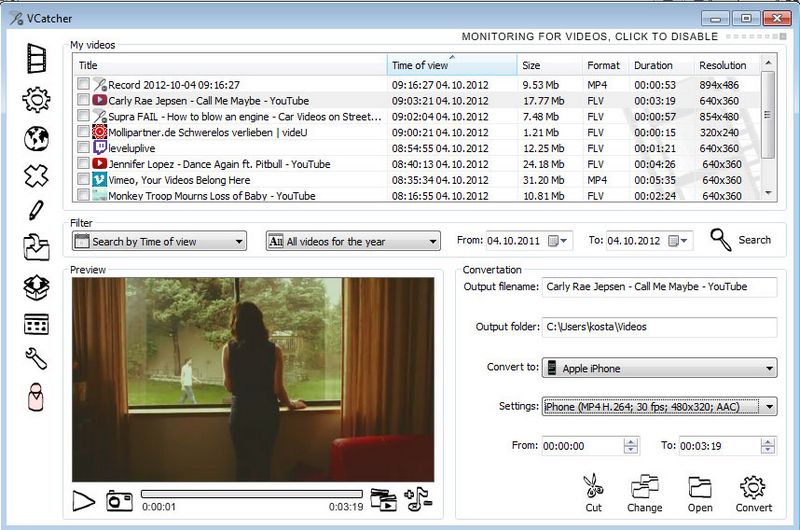Image resolution: width=800 pixels, height=530 pixels.
Task: Click the globe sidebar icon
Action: 36,139
